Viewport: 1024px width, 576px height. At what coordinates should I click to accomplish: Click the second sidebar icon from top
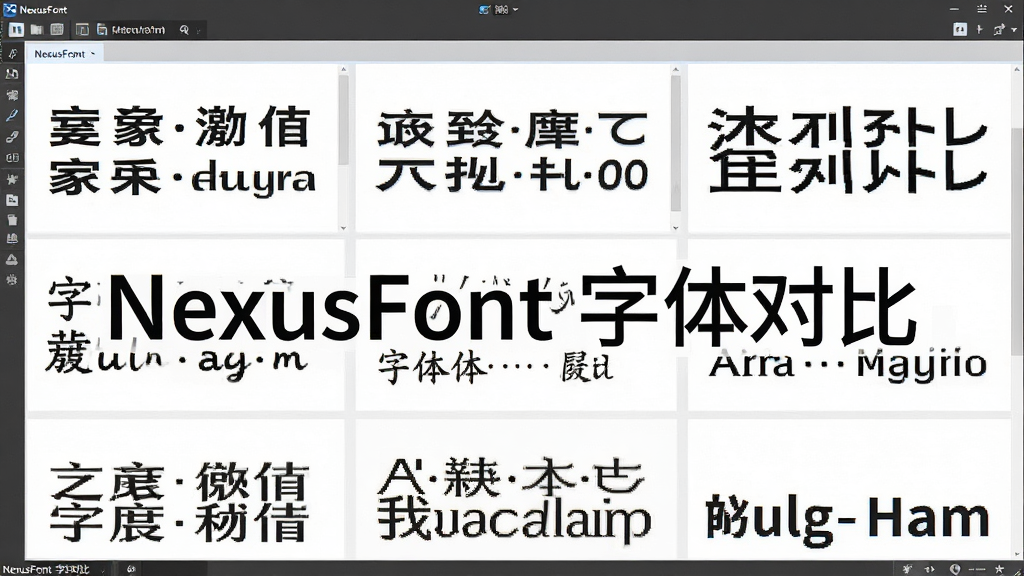pos(12,74)
